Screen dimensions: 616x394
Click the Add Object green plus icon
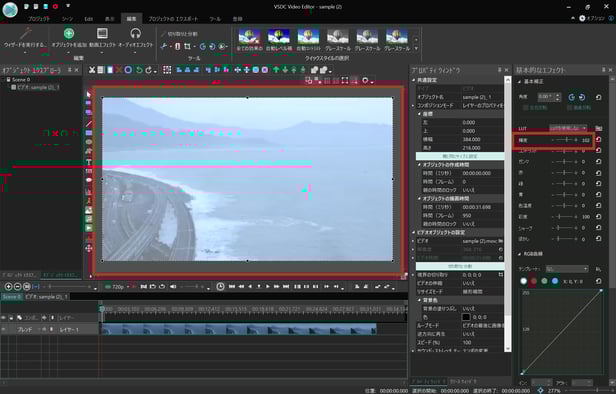tap(69, 34)
